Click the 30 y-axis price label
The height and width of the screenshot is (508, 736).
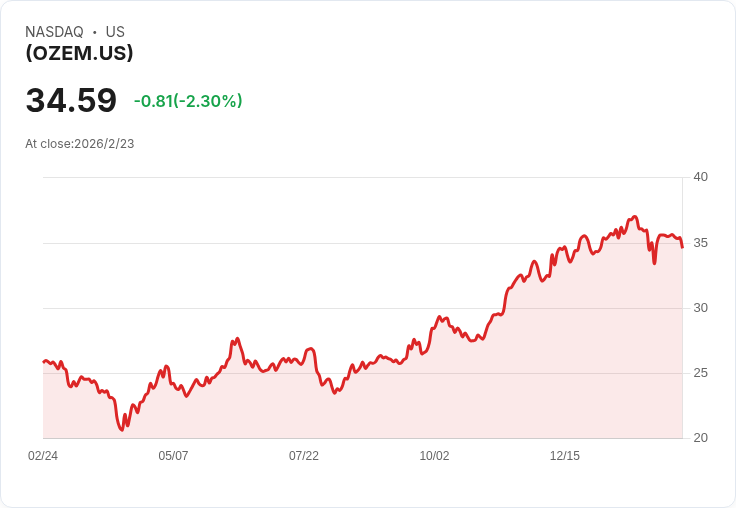click(x=700, y=308)
